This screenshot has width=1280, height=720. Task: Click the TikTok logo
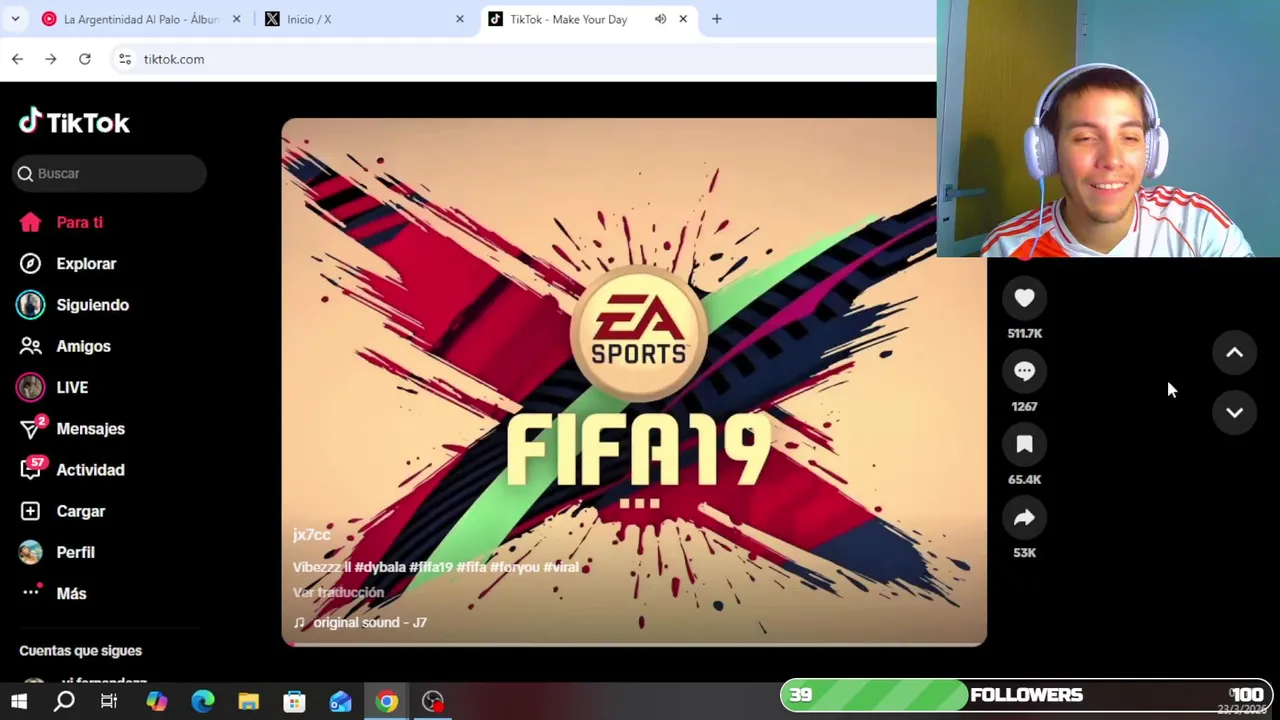pos(74,122)
